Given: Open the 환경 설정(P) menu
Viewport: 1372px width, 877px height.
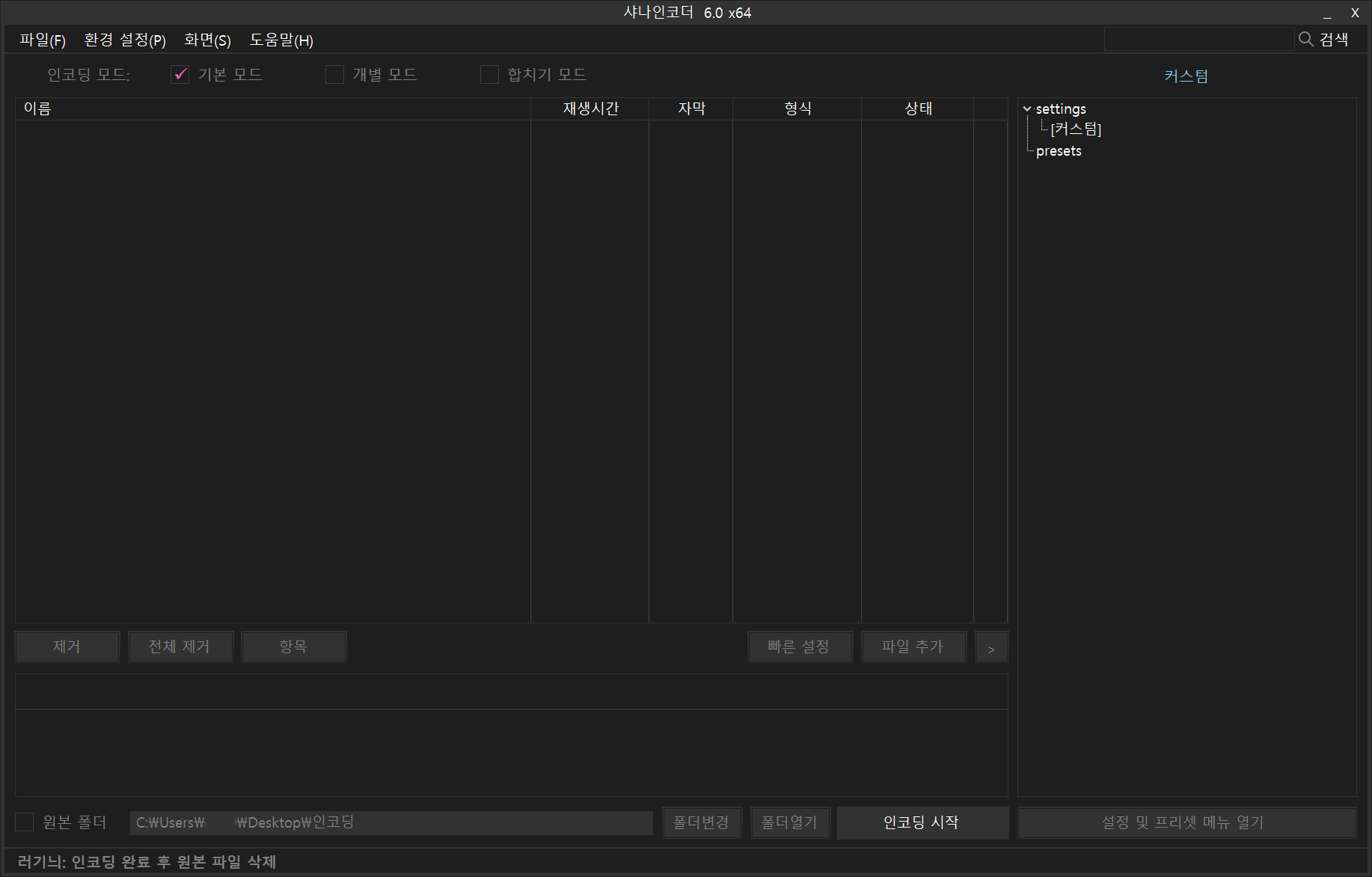Looking at the screenshot, I should tap(125, 40).
